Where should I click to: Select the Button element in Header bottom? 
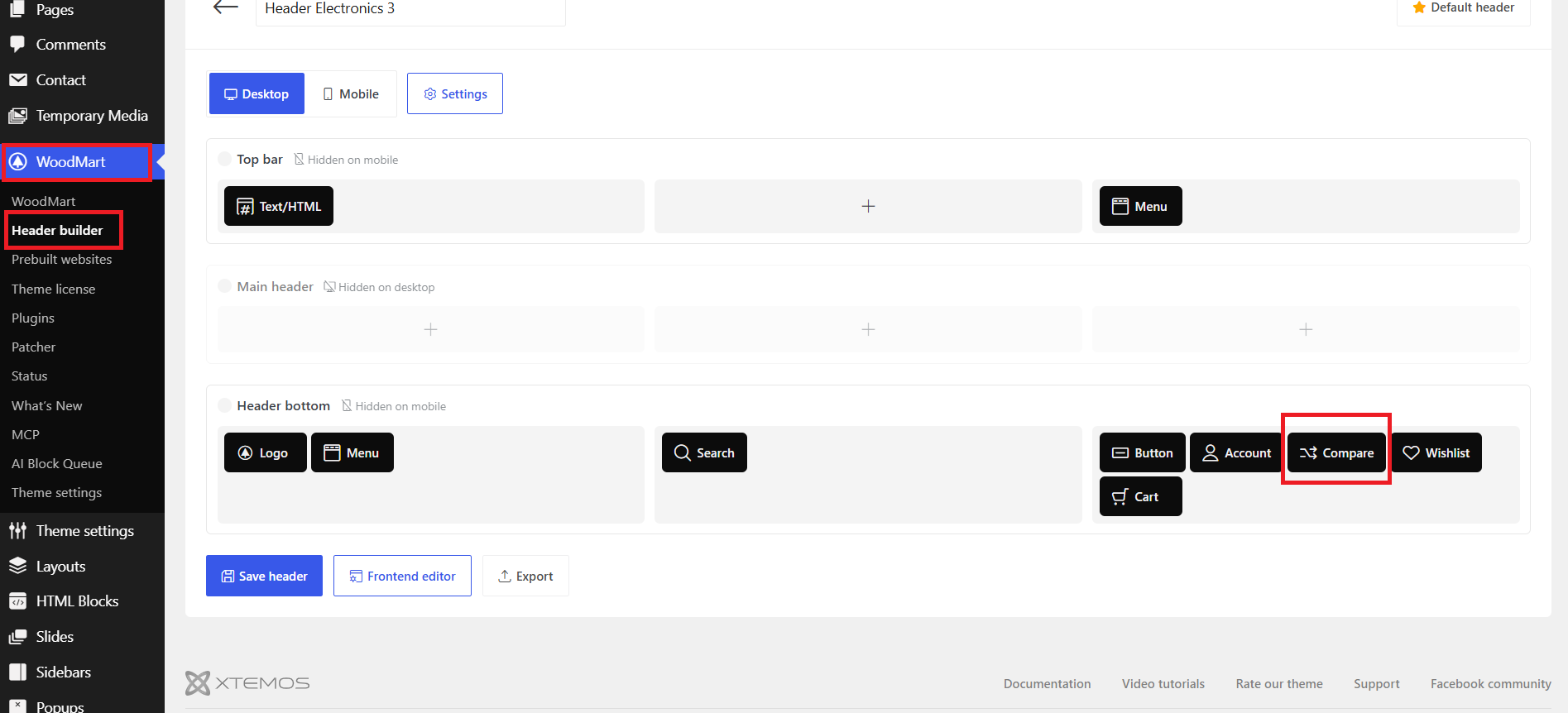point(1143,452)
